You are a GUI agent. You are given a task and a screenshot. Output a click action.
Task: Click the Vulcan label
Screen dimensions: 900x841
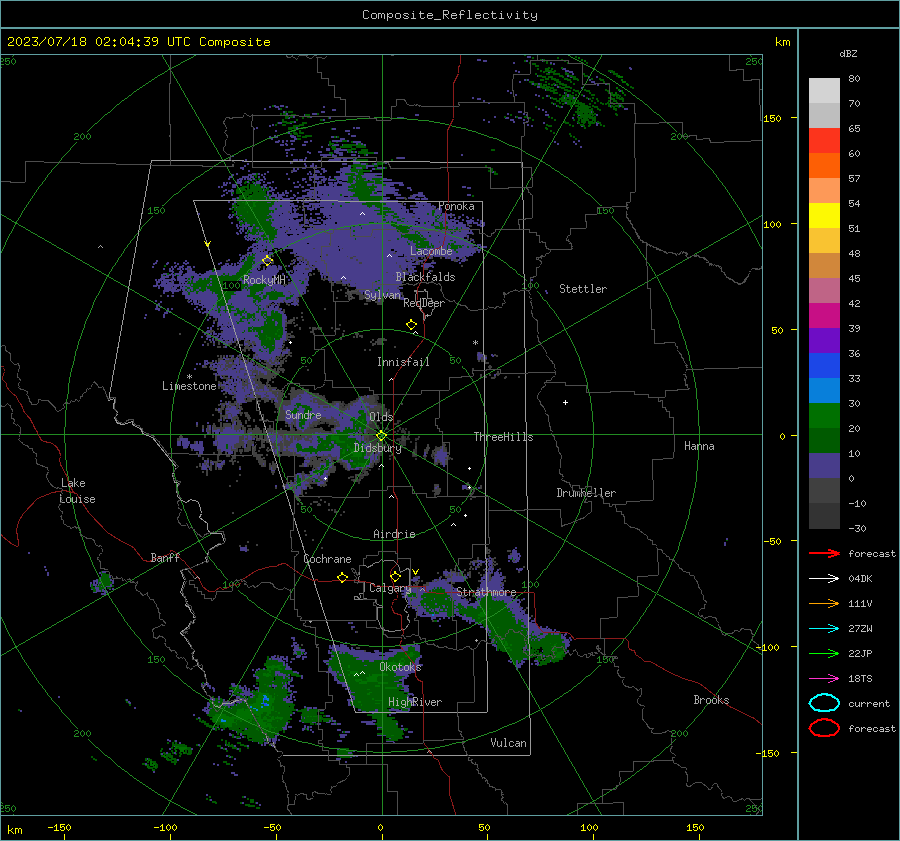[508, 743]
